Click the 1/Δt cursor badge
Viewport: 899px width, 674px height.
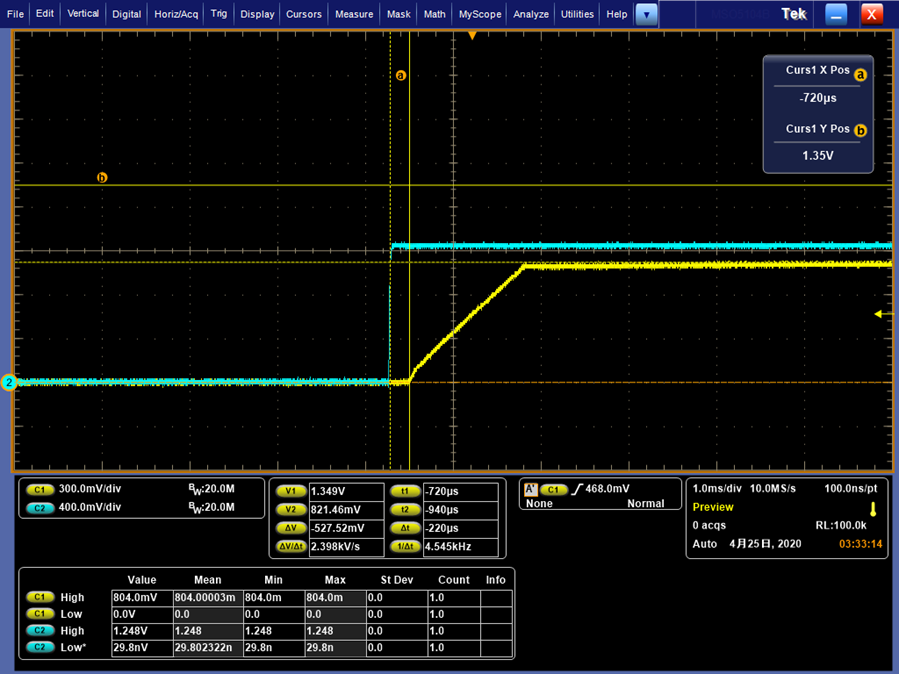point(405,546)
